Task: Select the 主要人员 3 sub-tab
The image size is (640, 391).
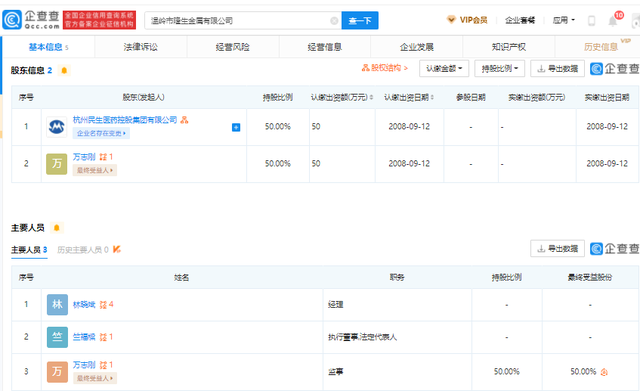Action: (x=29, y=250)
